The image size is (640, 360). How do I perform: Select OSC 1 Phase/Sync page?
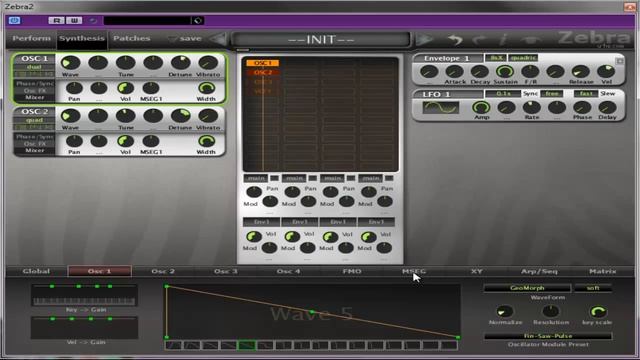click(35, 84)
